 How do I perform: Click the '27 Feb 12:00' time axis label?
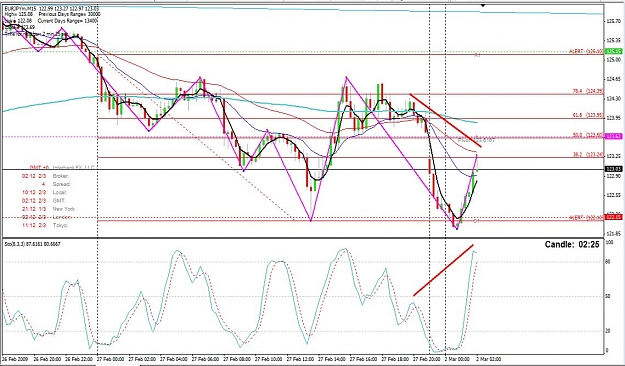[x=301, y=359]
